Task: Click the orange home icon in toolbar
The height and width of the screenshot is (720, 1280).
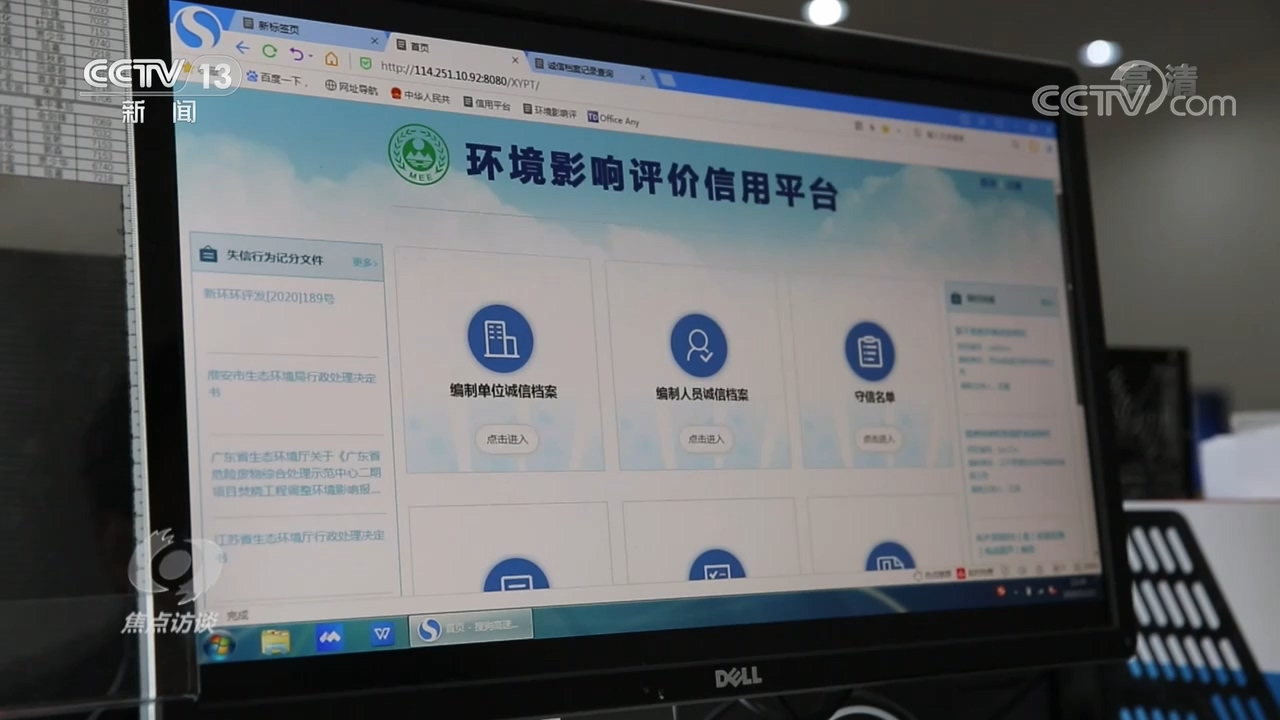Action: tap(331, 58)
